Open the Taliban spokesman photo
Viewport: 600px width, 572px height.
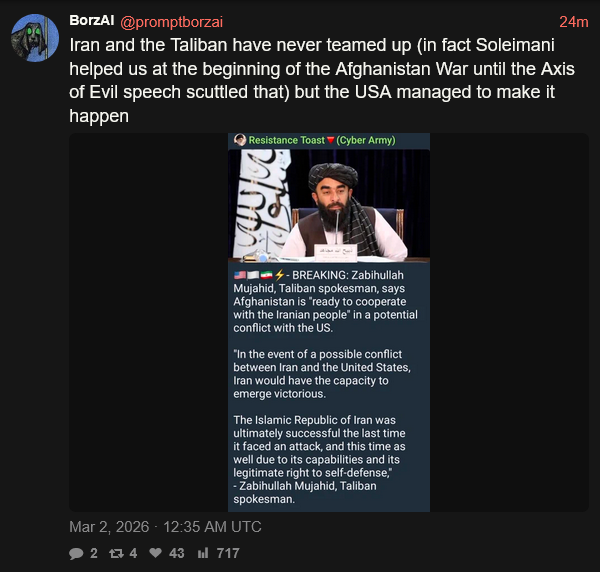pos(329,205)
